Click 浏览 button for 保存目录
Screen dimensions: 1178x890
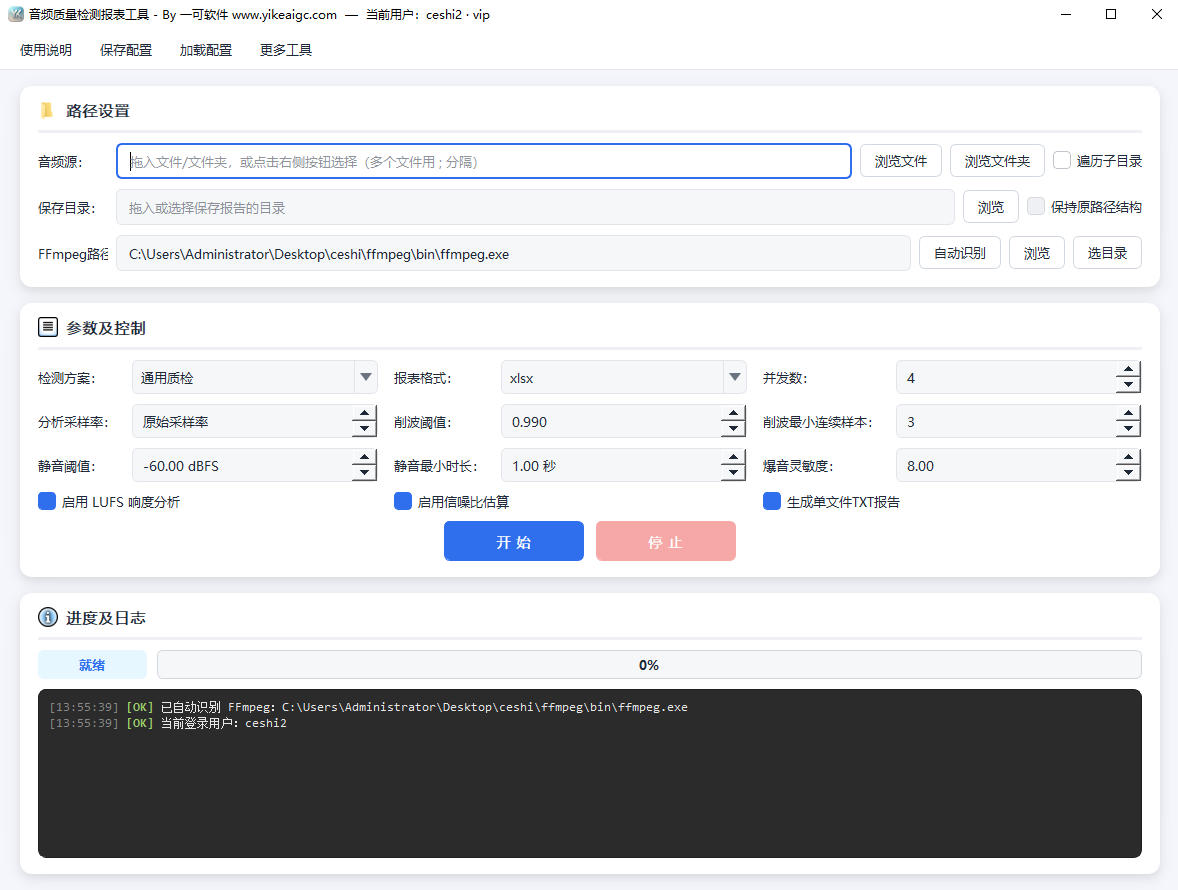[991, 207]
